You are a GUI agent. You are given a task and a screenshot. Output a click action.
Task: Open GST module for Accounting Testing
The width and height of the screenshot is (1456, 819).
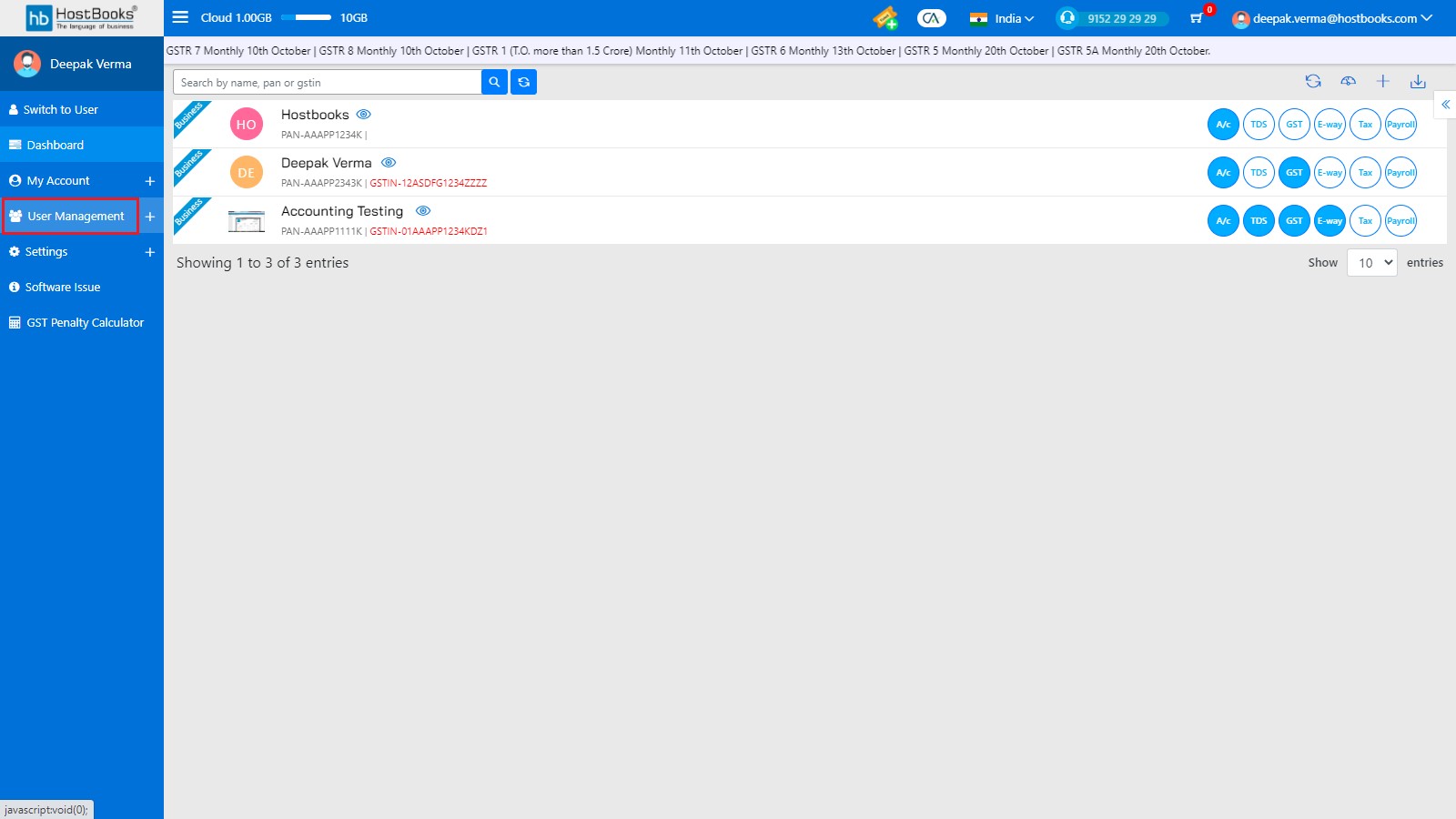pyautogui.click(x=1294, y=221)
